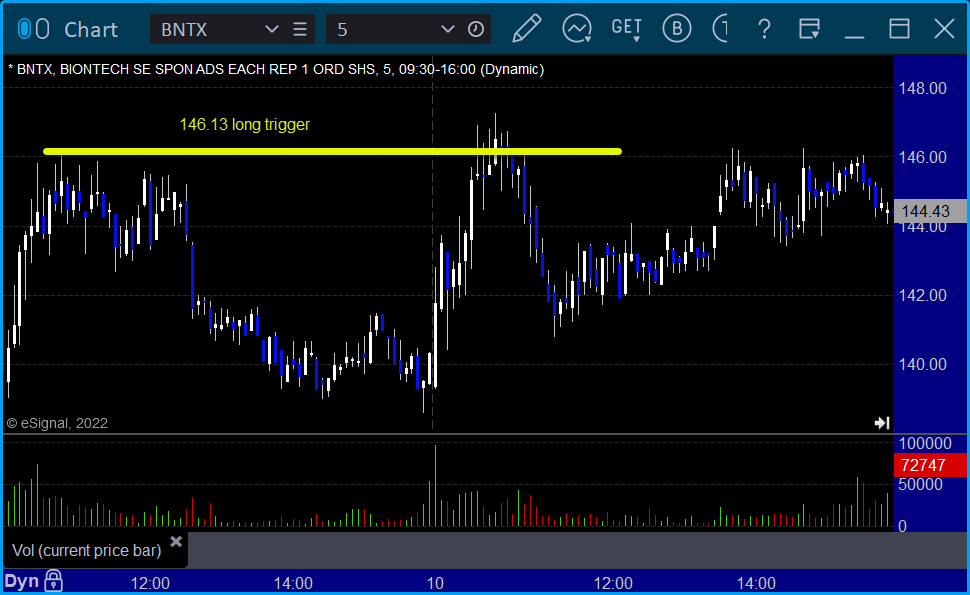Click the symbol link icon beside Chart
Screen dimensions: 970x595
point(33,29)
